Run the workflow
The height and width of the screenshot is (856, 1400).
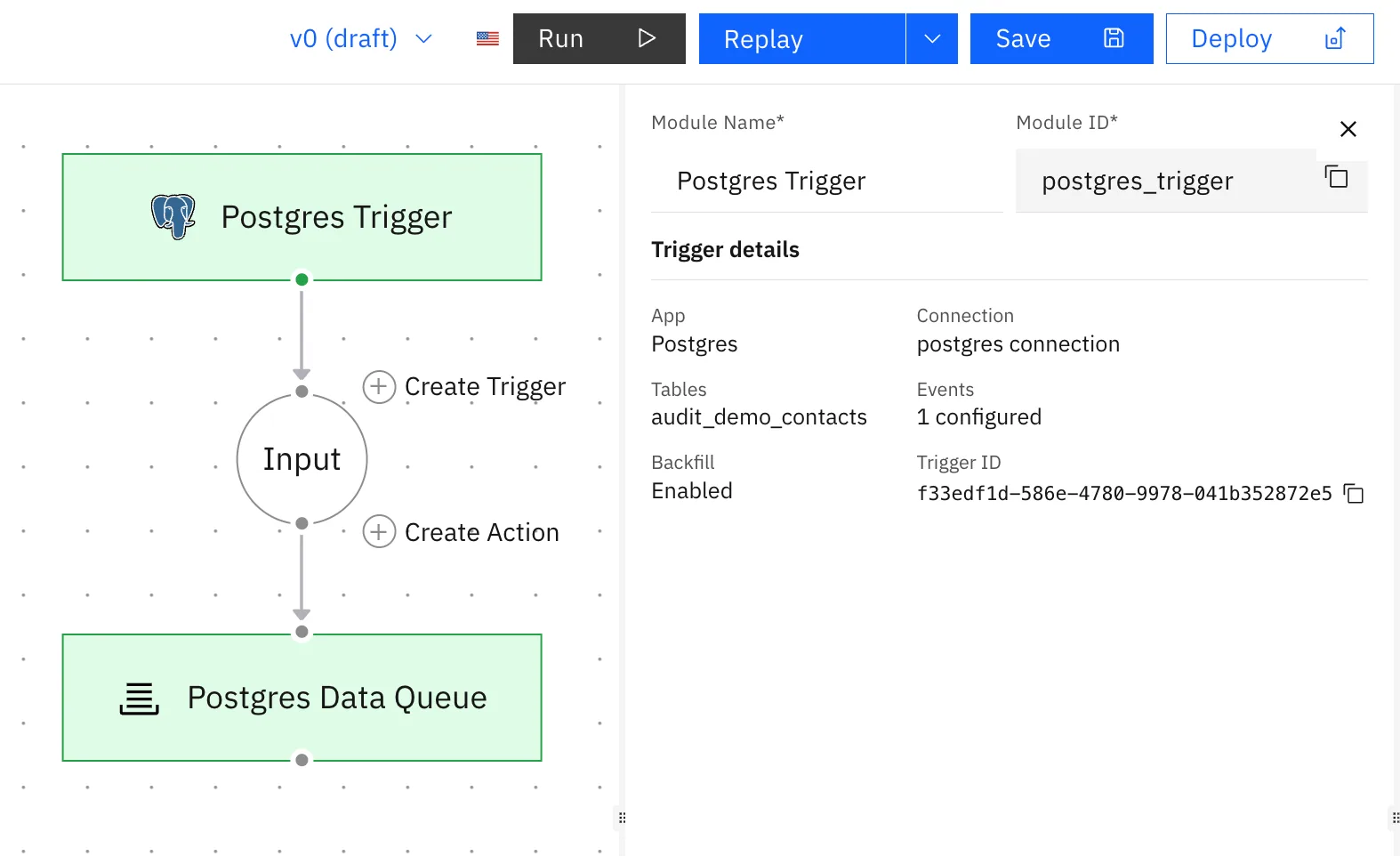[x=599, y=38]
